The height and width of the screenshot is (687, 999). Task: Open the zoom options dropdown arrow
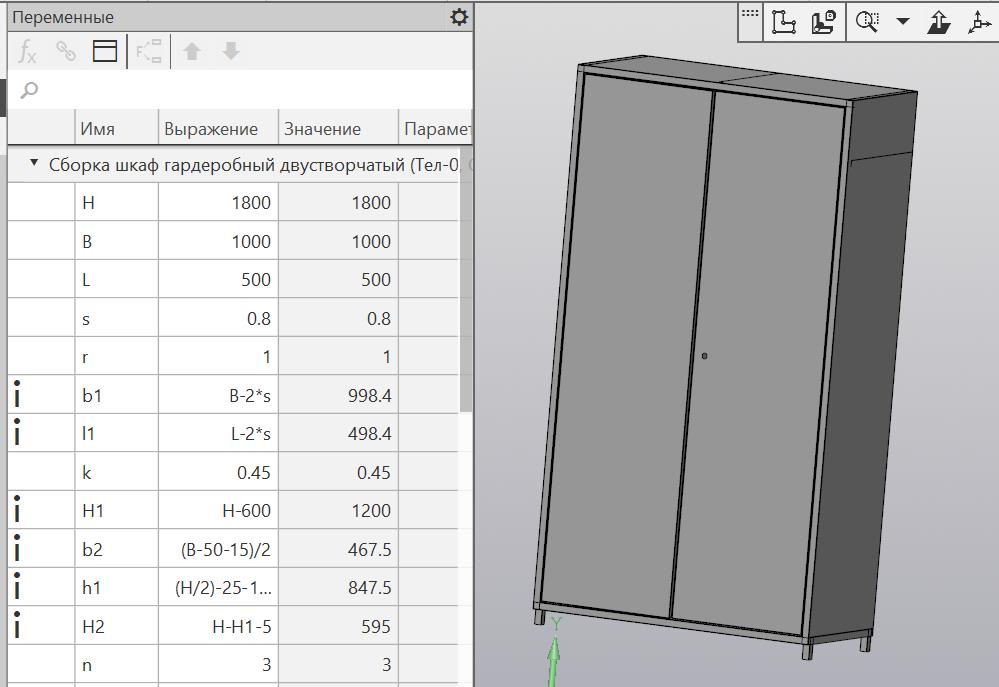pos(903,21)
